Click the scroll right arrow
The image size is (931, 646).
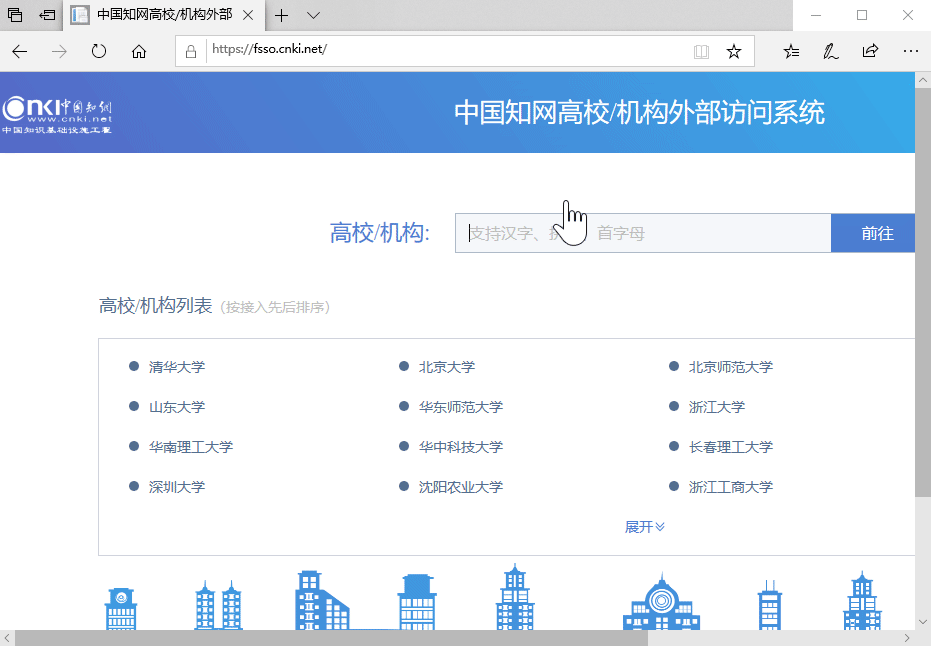coord(907,638)
